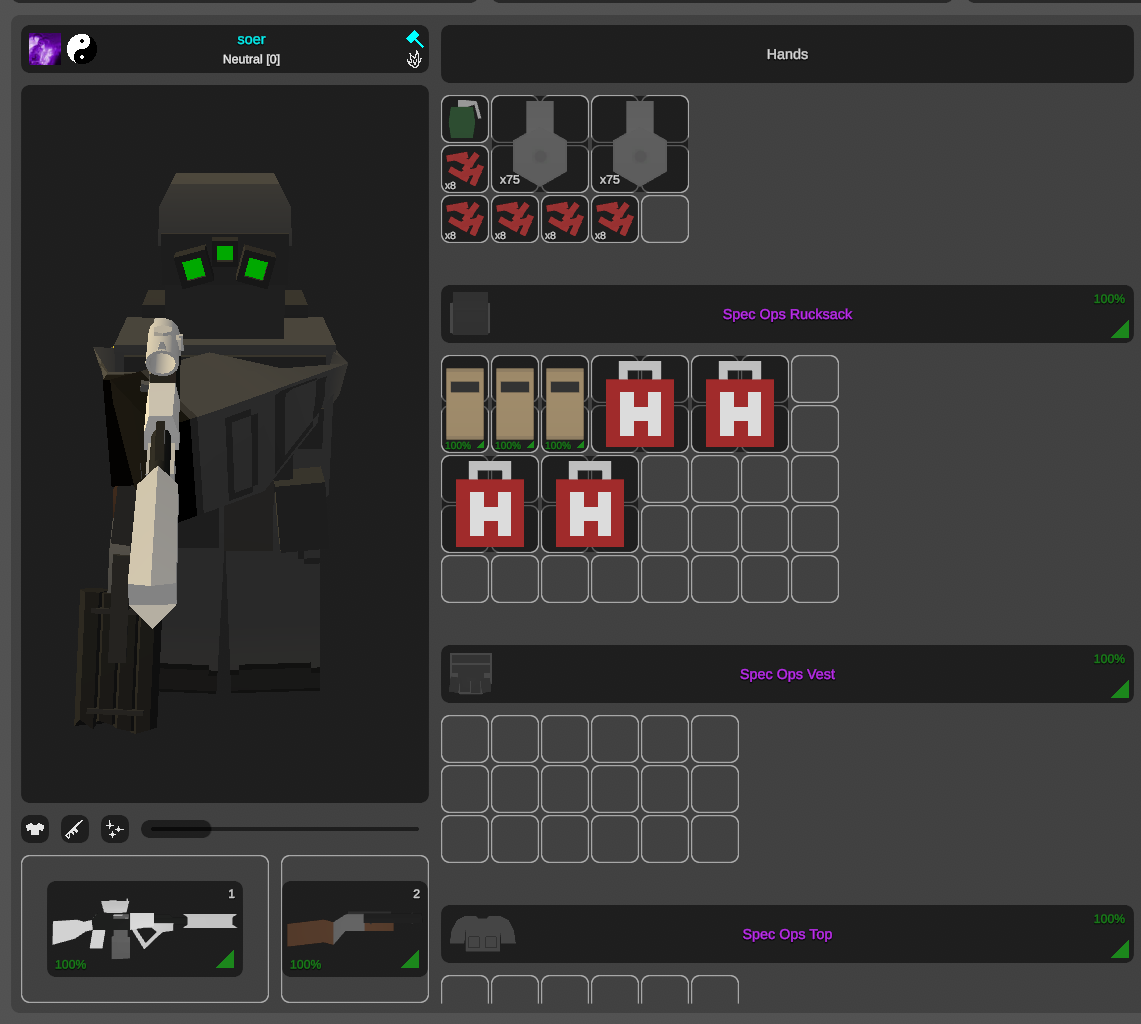Click the shirt icon in Spec Ops Top bar

482,934
